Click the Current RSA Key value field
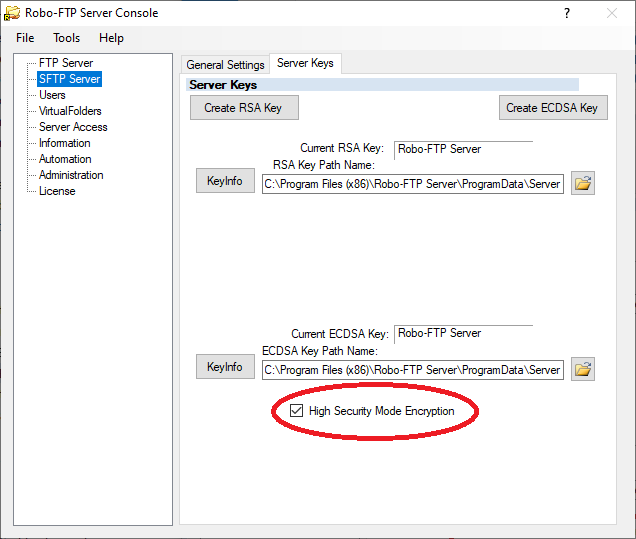 (463, 149)
